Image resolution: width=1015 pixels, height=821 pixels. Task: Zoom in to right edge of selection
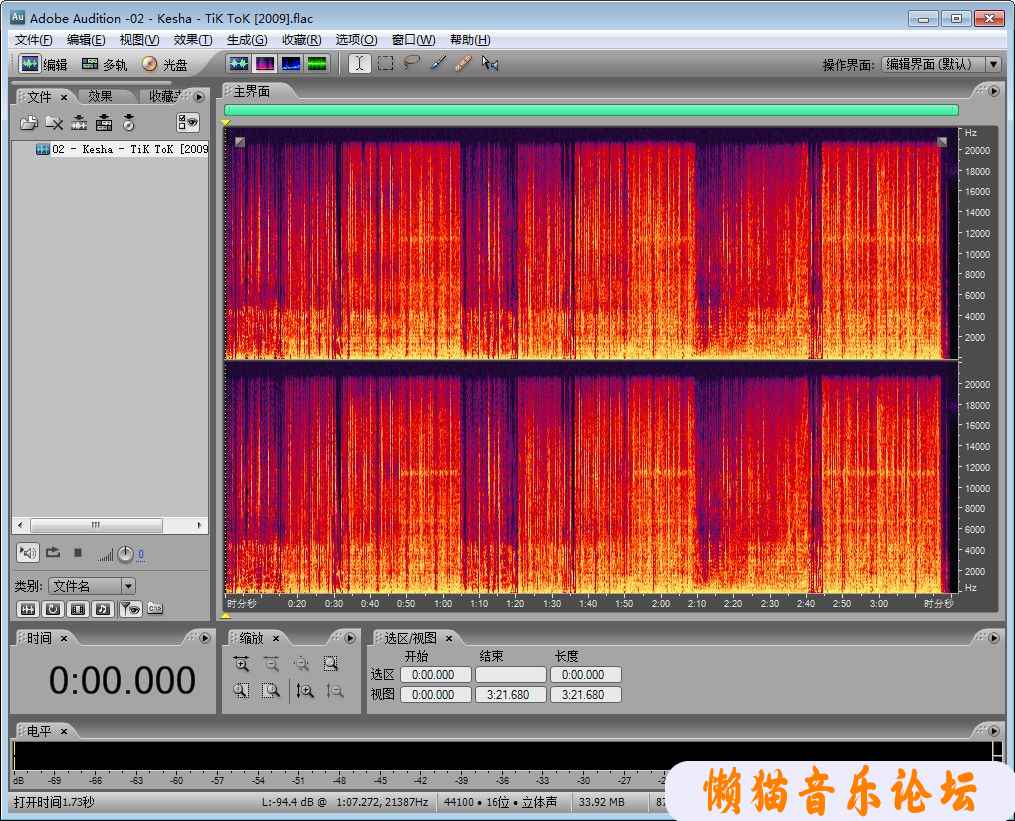pos(271,691)
